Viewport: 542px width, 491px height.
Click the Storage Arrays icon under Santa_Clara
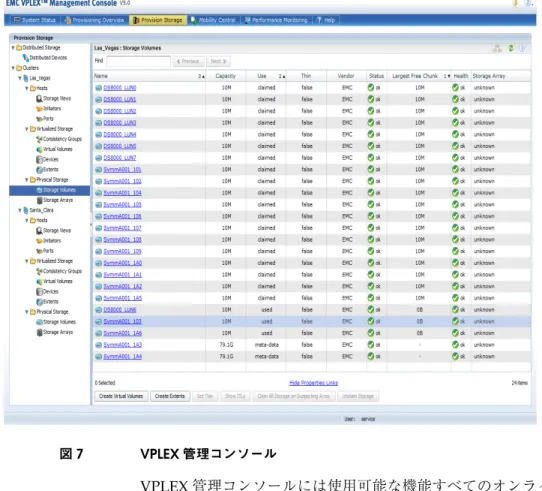40,332
